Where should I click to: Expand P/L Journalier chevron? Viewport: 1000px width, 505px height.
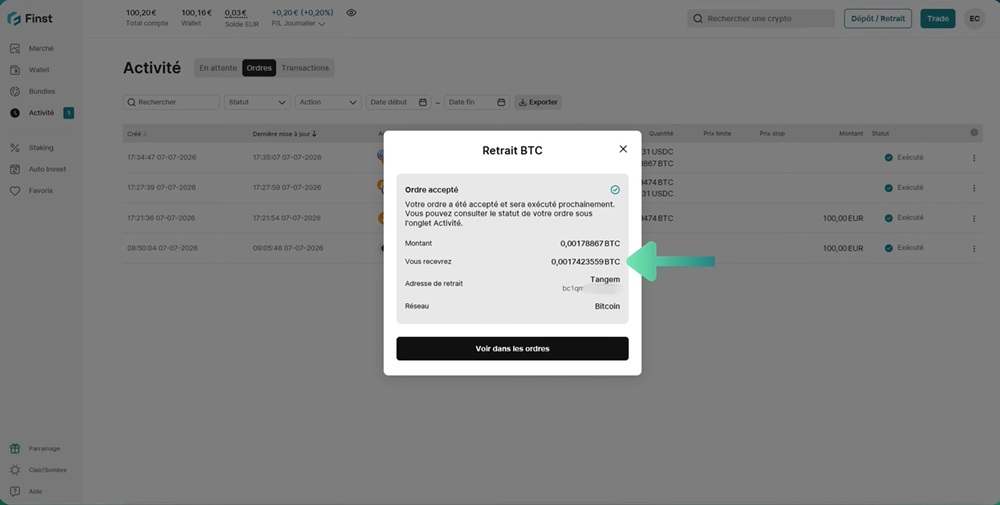(321, 24)
